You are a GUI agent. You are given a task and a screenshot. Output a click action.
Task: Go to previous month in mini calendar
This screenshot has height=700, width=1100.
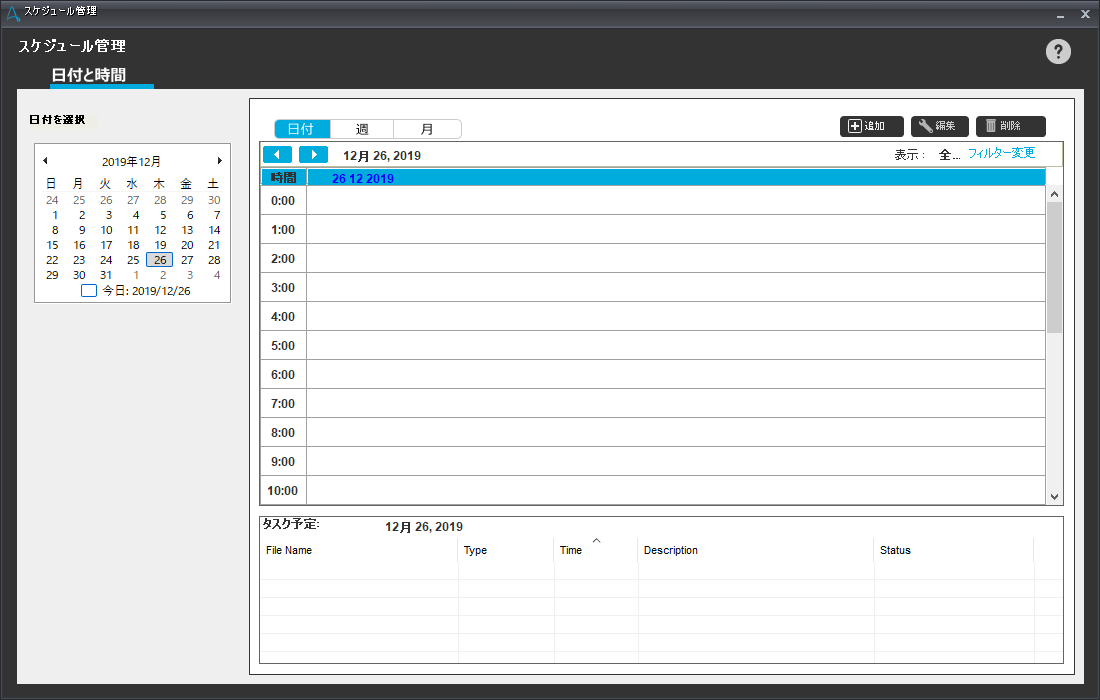point(46,161)
